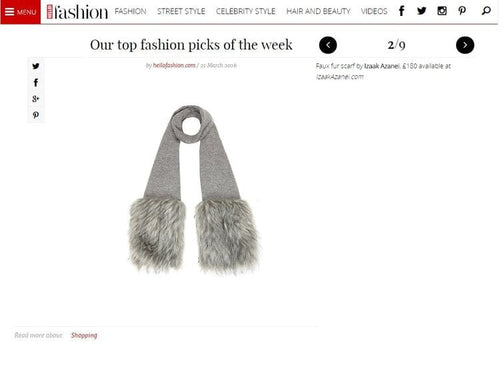Share article on Google Plus sidebar icon
Image resolution: width=500 pixels, height=374 pixels.
click(x=36, y=99)
